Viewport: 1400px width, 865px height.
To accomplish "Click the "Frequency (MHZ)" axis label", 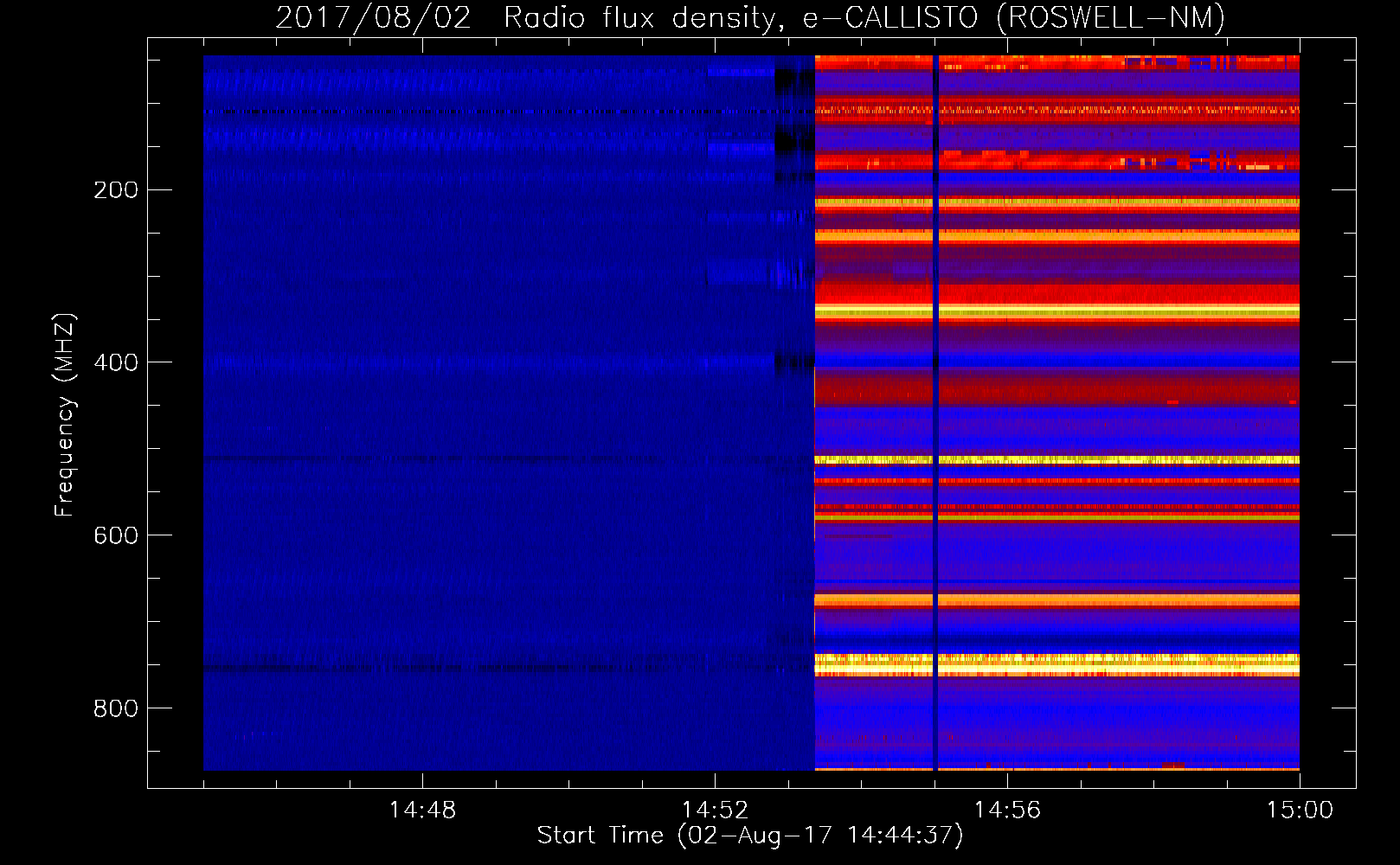I will tap(64, 415).
